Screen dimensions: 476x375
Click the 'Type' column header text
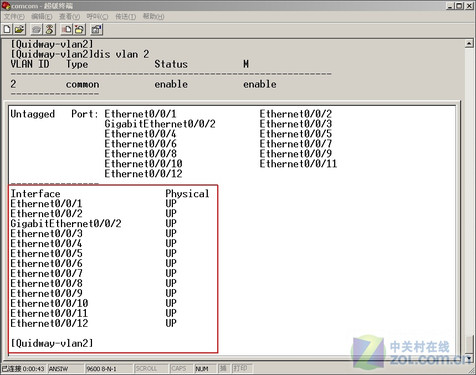tap(77, 64)
